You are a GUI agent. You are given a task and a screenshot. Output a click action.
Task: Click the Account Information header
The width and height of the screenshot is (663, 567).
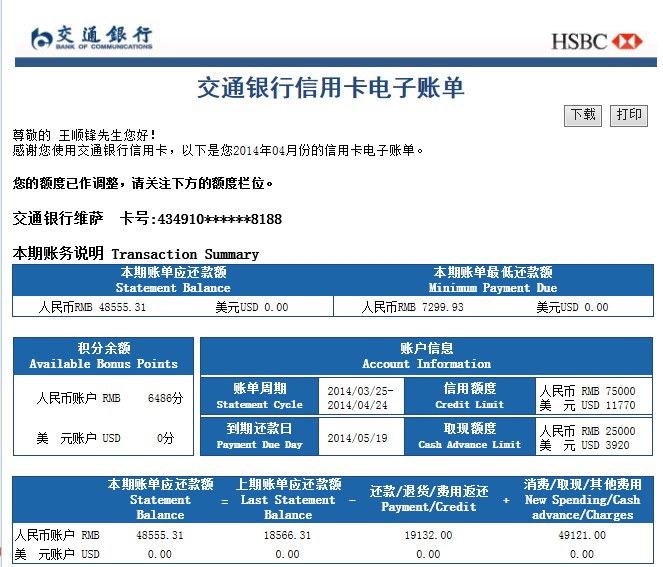[x=426, y=356]
